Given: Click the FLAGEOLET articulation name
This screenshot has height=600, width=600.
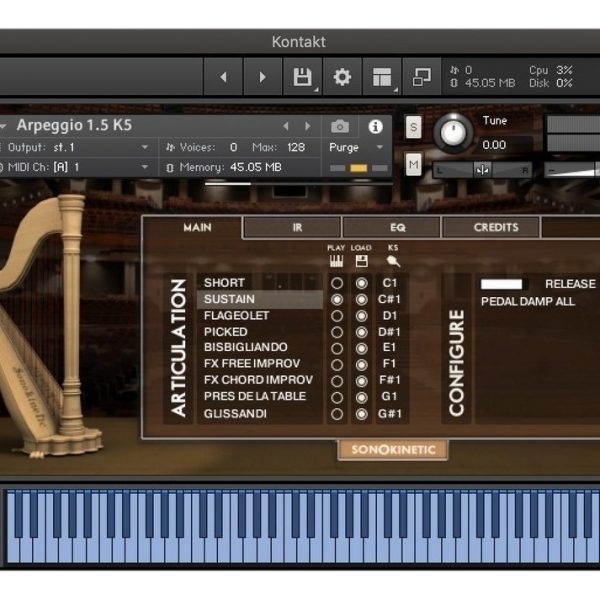Looking at the screenshot, I should tap(236, 316).
